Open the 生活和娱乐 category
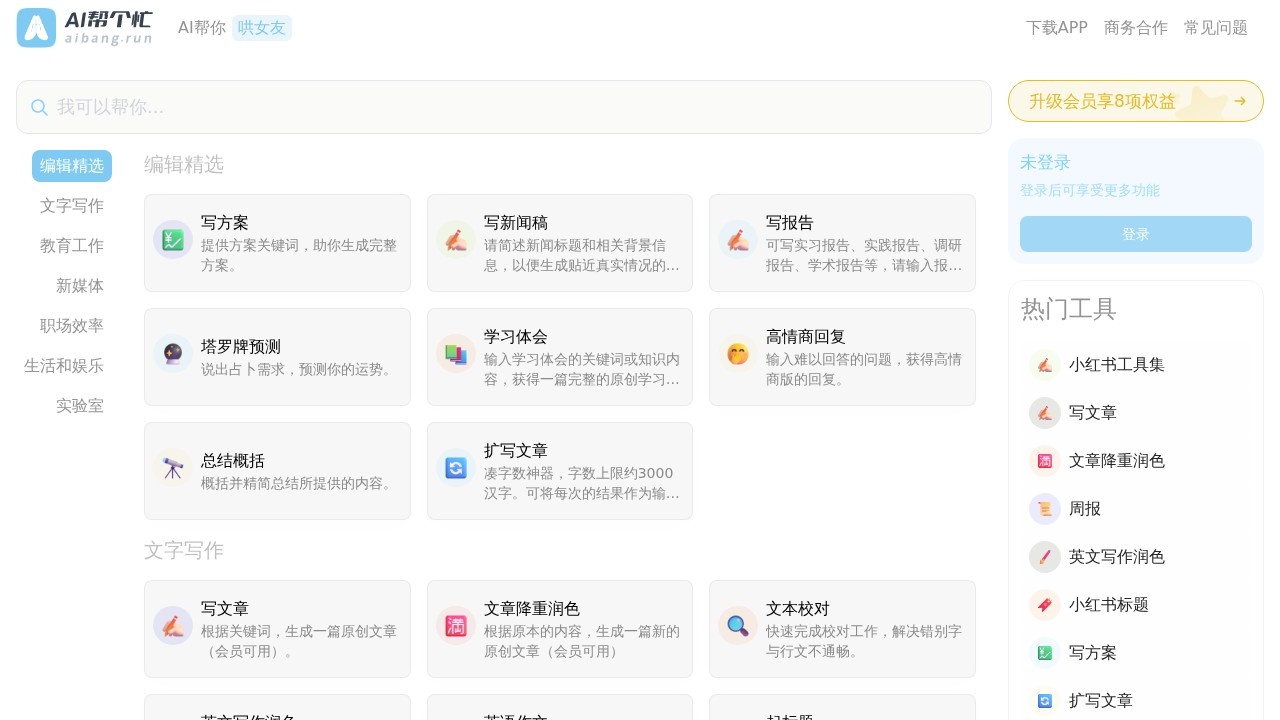Image resolution: width=1280 pixels, height=720 pixels. pyautogui.click(x=64, y=366)
